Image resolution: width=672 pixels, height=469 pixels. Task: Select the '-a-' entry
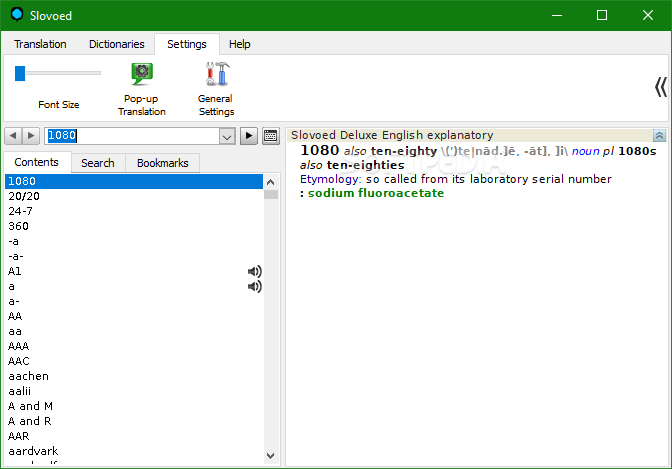(134, 256)
